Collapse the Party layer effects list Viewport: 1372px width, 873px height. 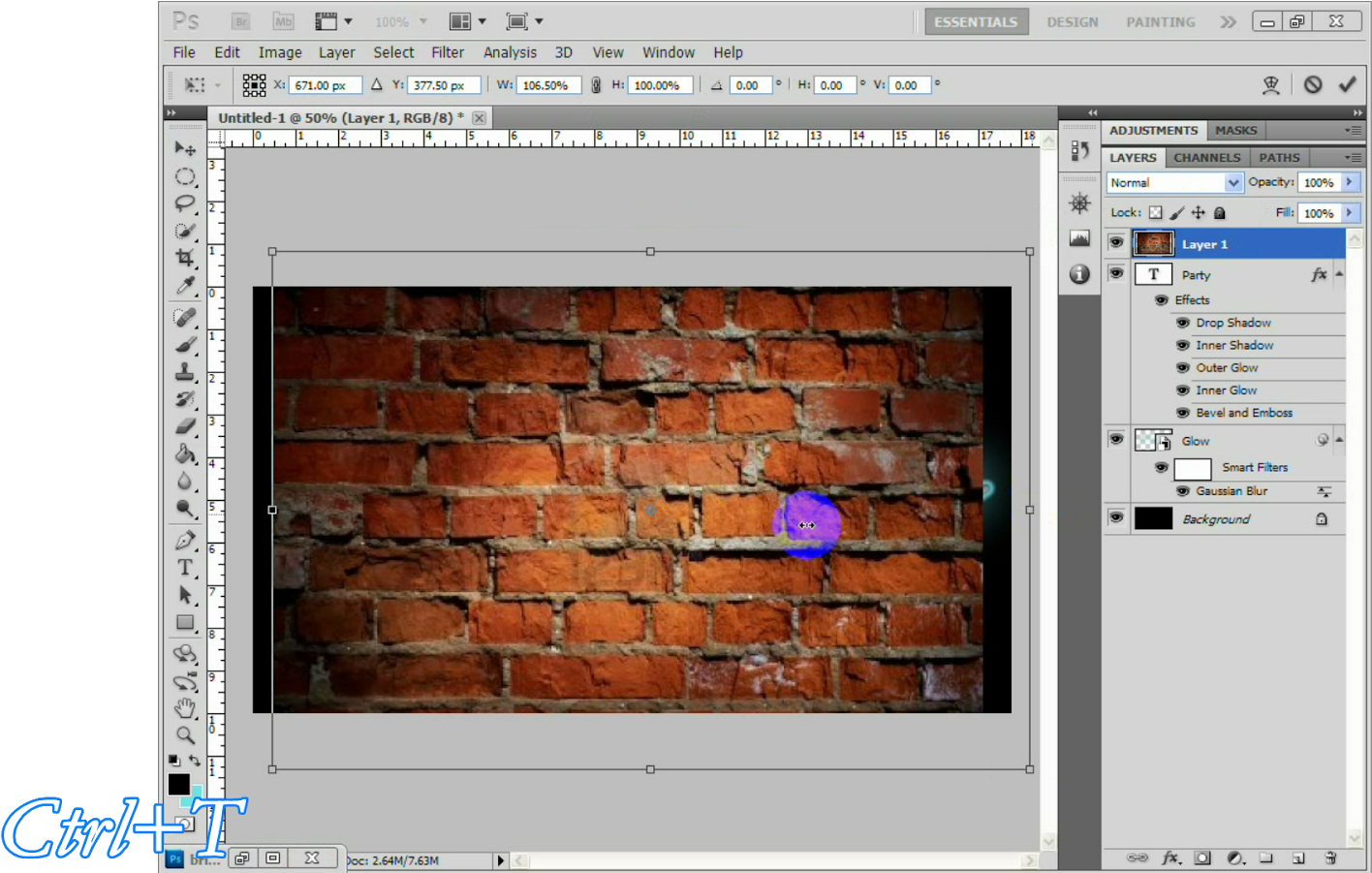click(x=1339, y=275)
